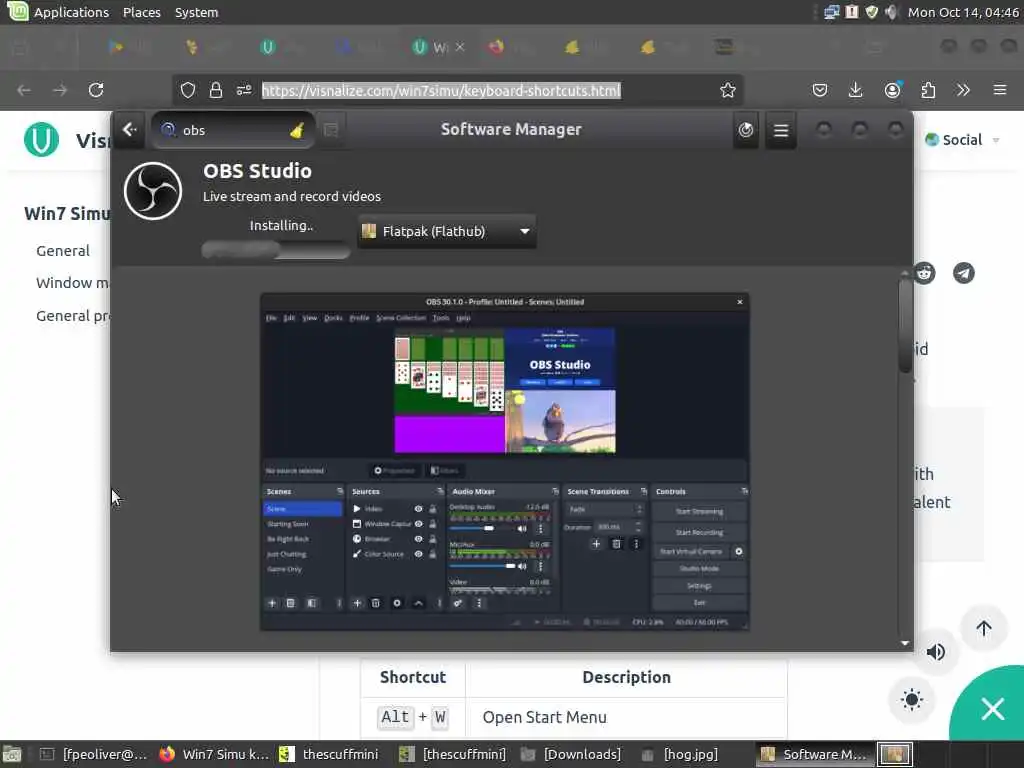This screenshot has width=1024, height=768.
Task: Click the visnalize.com URL address
Action: pos(441,90)
